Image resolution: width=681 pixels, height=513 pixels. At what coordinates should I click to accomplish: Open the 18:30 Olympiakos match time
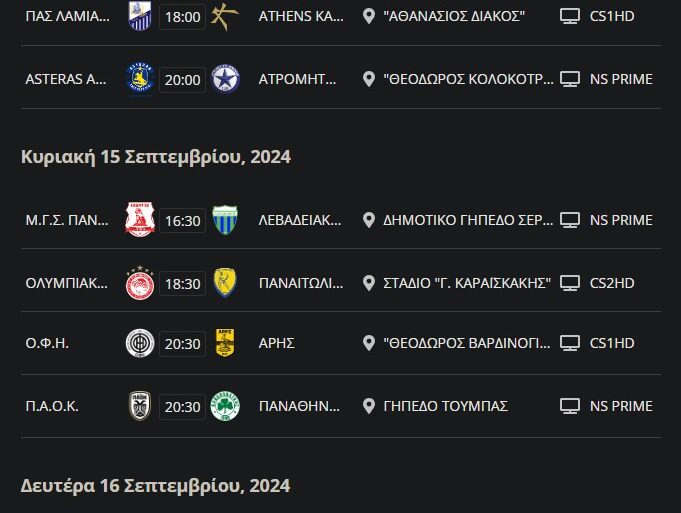click(183, 283)
